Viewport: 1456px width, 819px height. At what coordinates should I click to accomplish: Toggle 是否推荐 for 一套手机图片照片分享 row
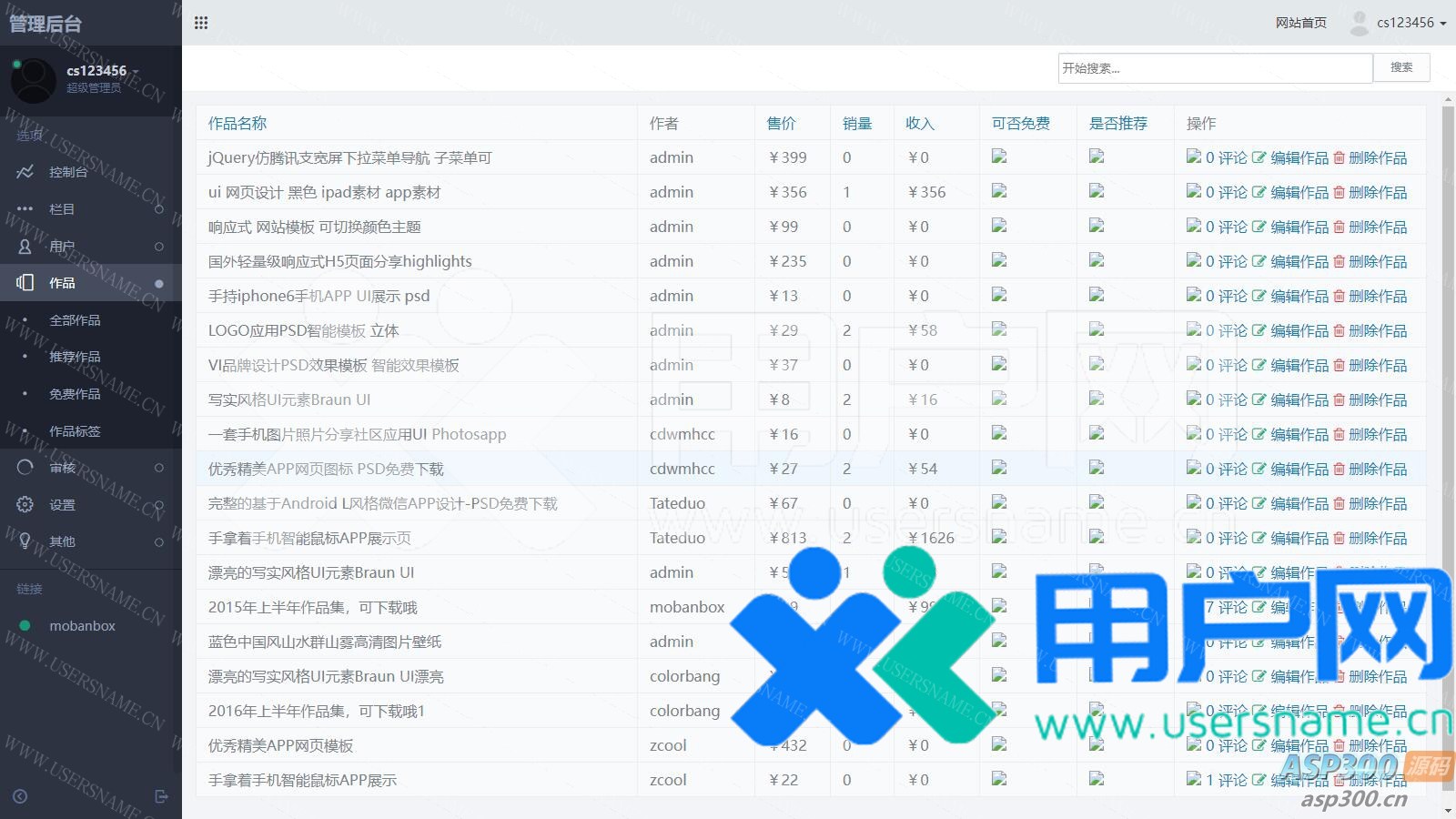click(x=1097, y=433)
